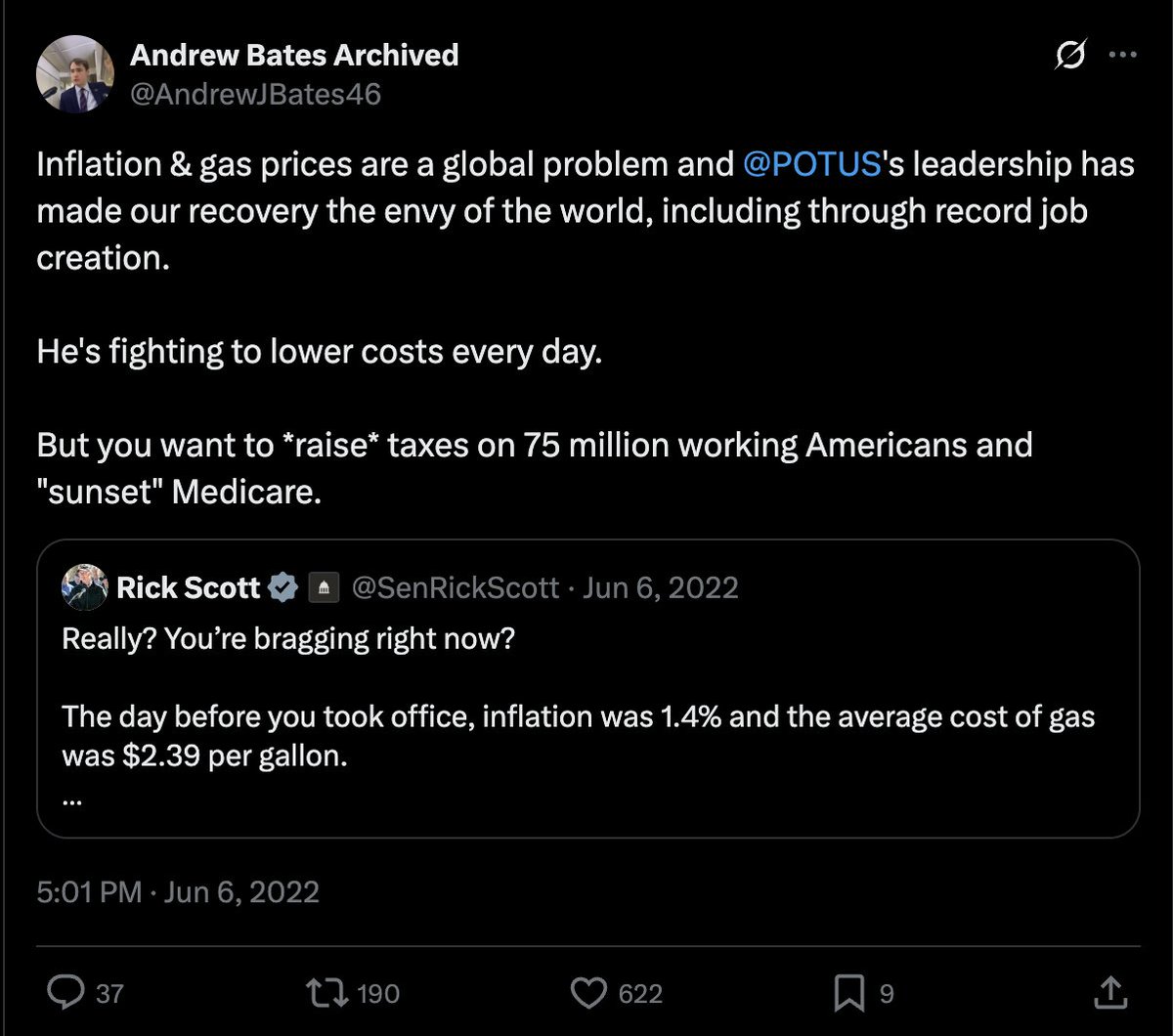
Task: Open the @AndrewJBates46 handle link
Action: [255, 93]
